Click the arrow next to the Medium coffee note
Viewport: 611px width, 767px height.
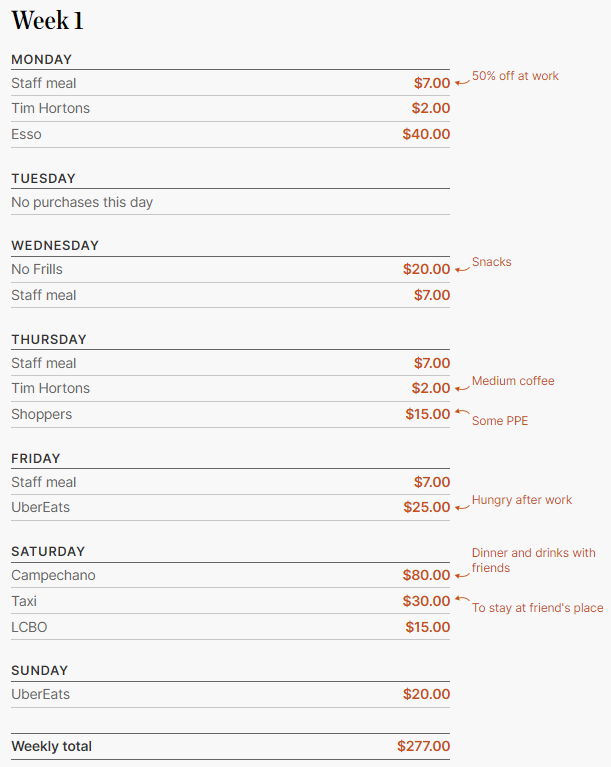pyautogui.click(x=461, y=386)
